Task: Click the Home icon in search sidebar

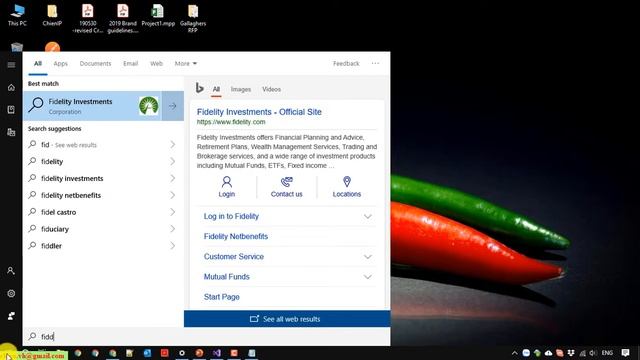Action: pos(11,87)
